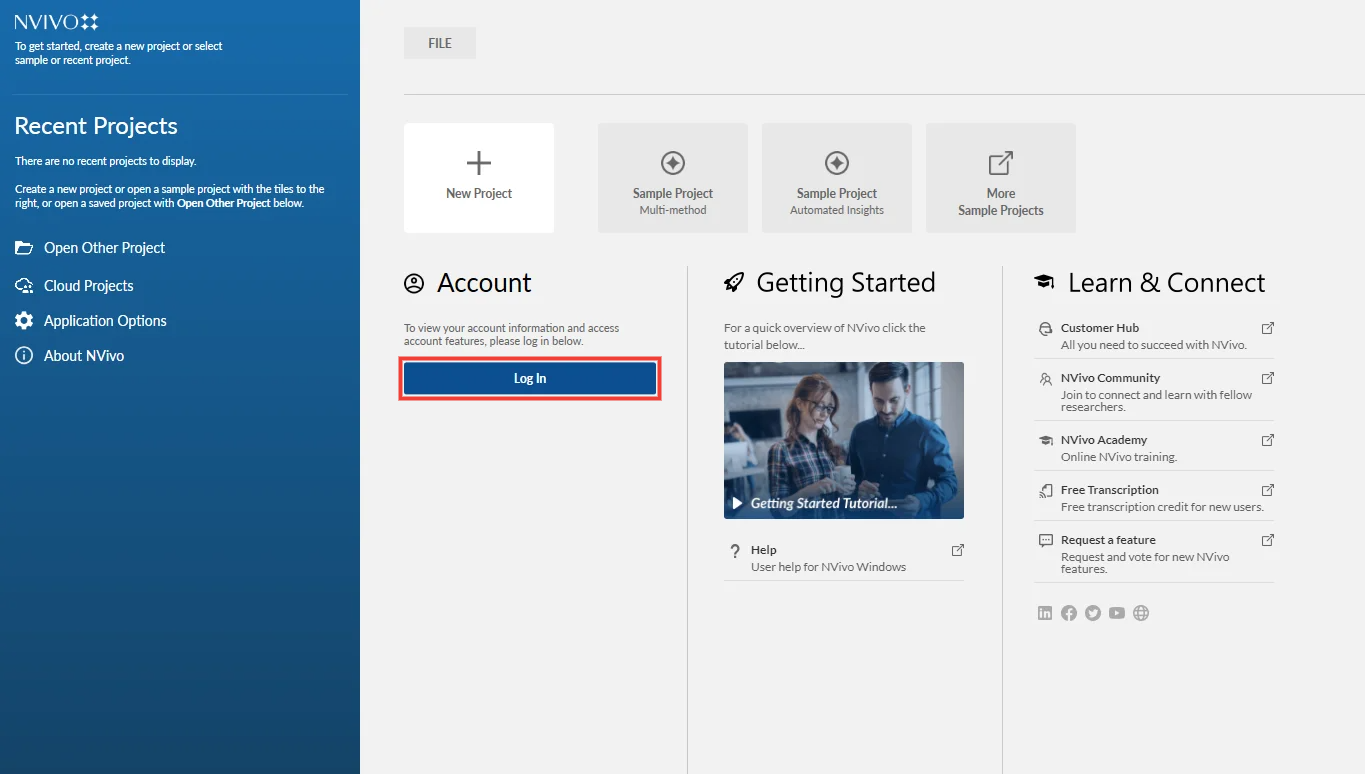The height and width of the screenshot is (774, 1365).
Task: Click external link icon beside Free Transcription
Action: 1267,490
